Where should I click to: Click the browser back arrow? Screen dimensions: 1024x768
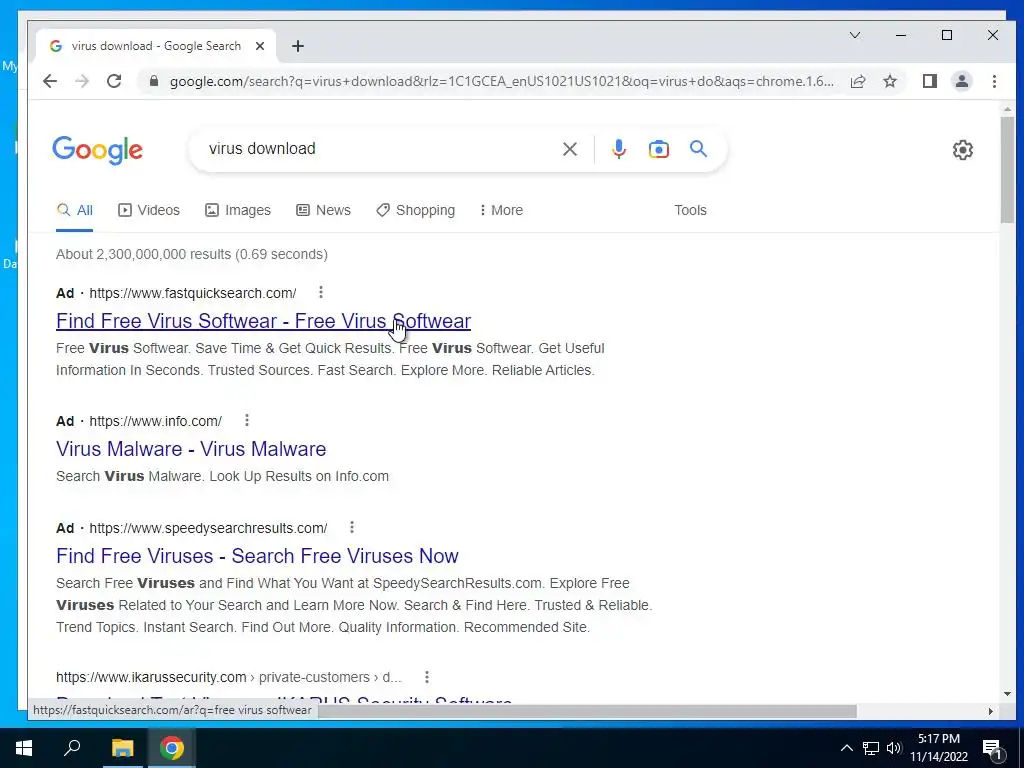pyautogui.click(x=50, y=81)
